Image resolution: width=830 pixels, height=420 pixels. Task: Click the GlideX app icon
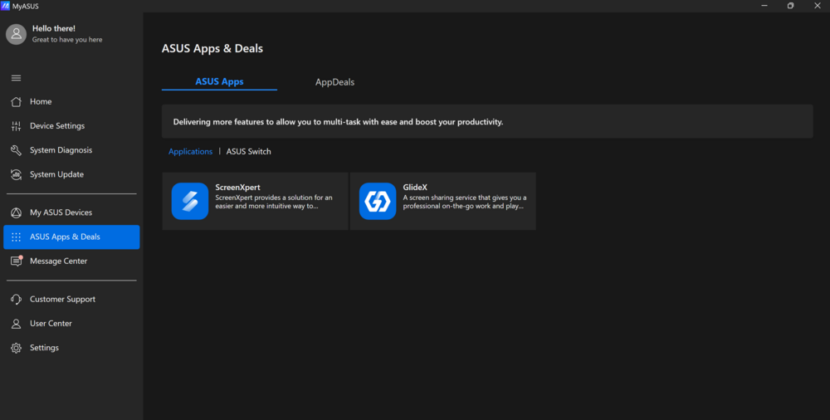click(377, 201)
